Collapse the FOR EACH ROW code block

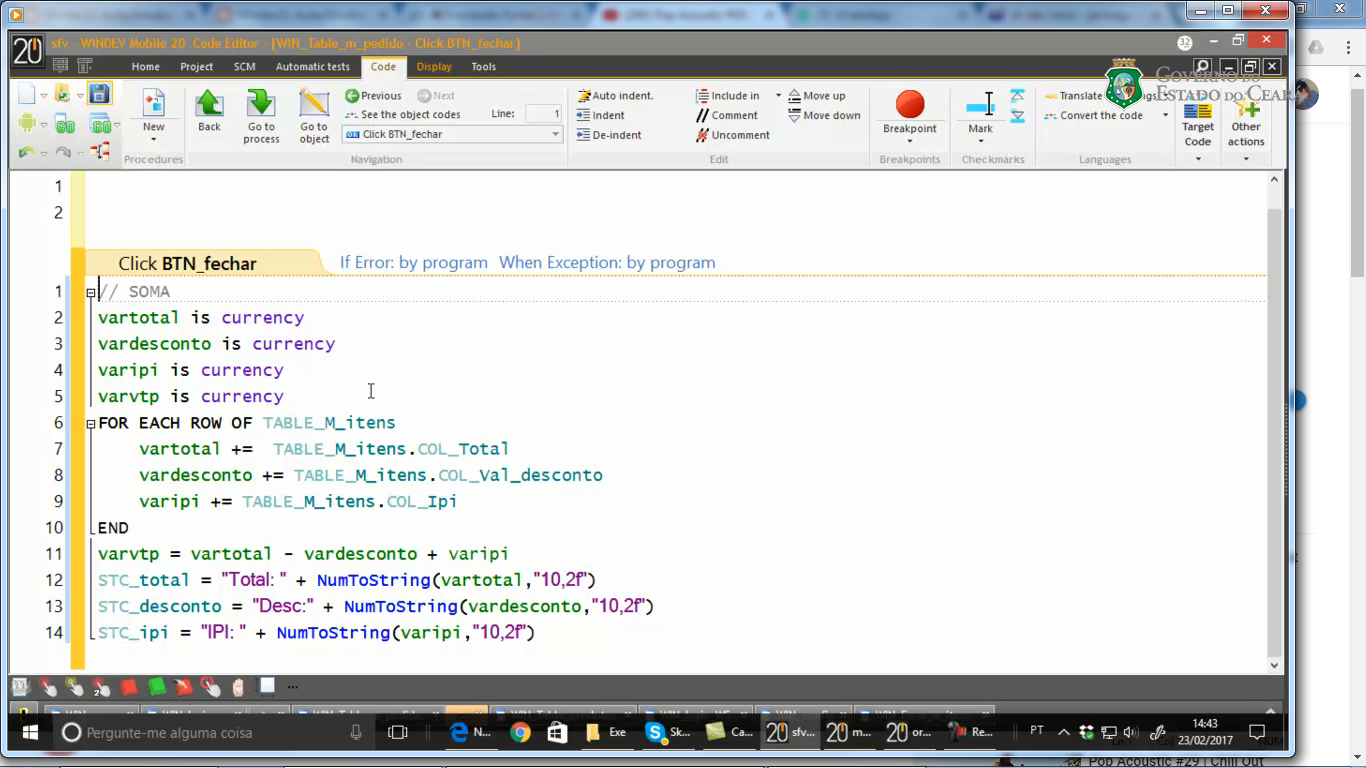pos(91,424)
